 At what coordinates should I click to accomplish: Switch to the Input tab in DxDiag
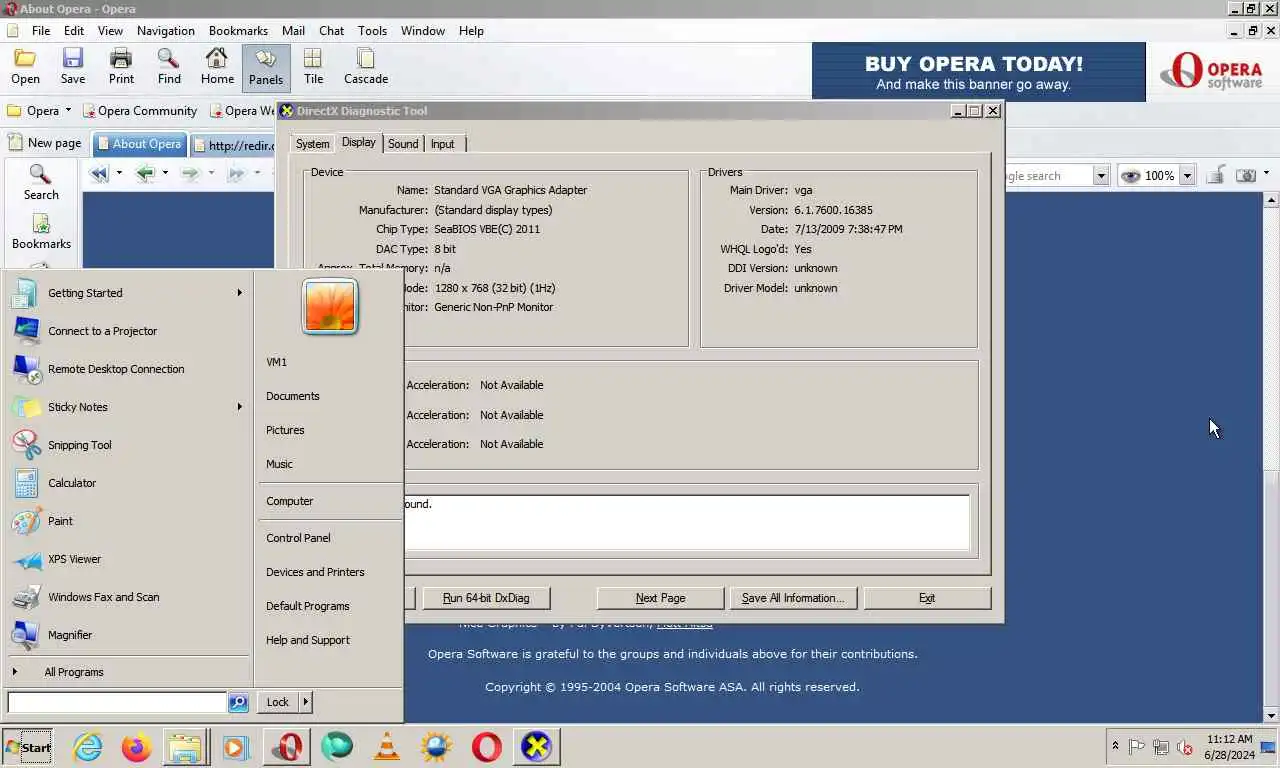pyautogui.click(x=442, y=144)
